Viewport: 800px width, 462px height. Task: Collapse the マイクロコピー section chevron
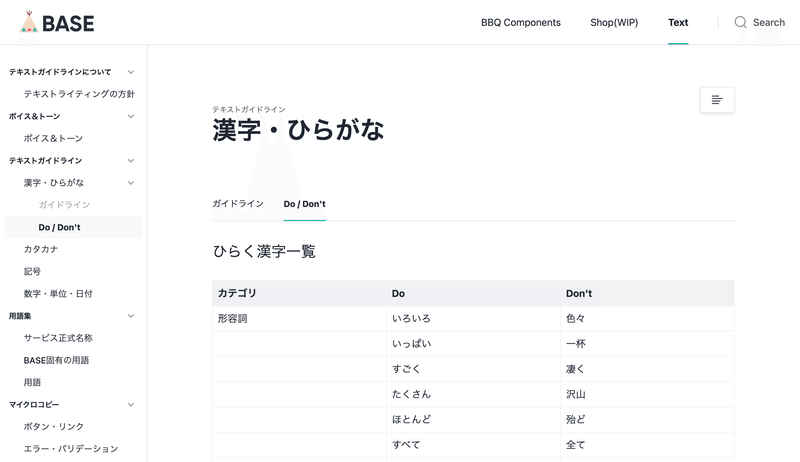point(131,404)
